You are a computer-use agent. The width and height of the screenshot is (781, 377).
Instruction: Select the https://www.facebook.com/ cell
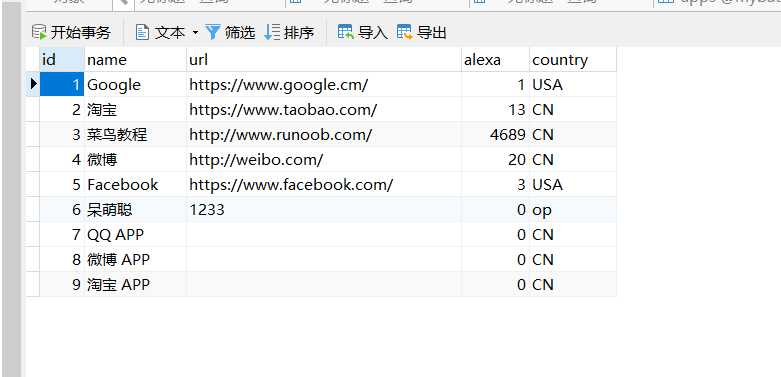click(324, 185)
